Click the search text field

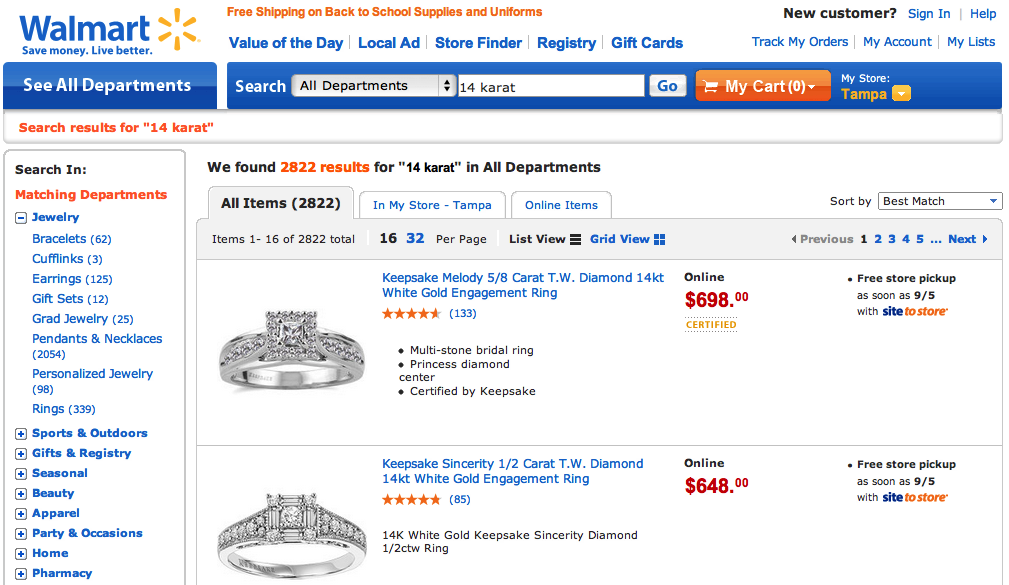click(551, 87)
